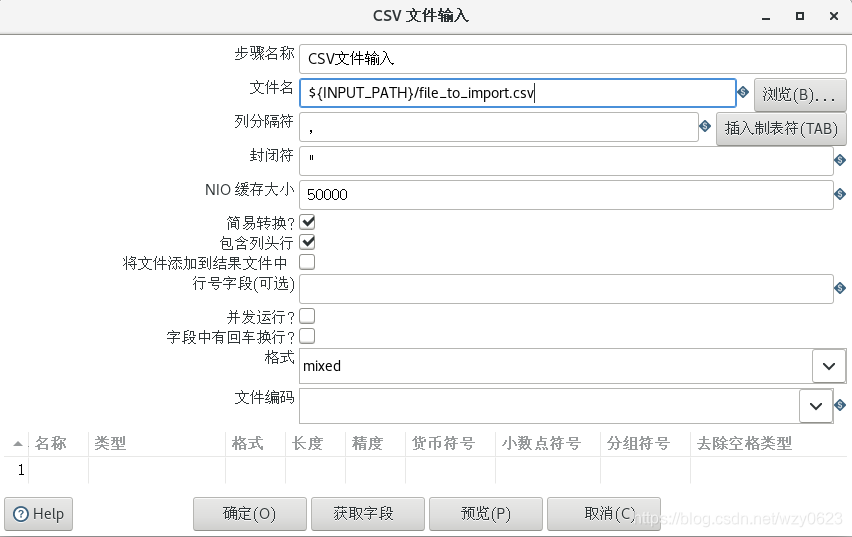
Task: Click the 类型 column header
Action: [x=157, y=444]
